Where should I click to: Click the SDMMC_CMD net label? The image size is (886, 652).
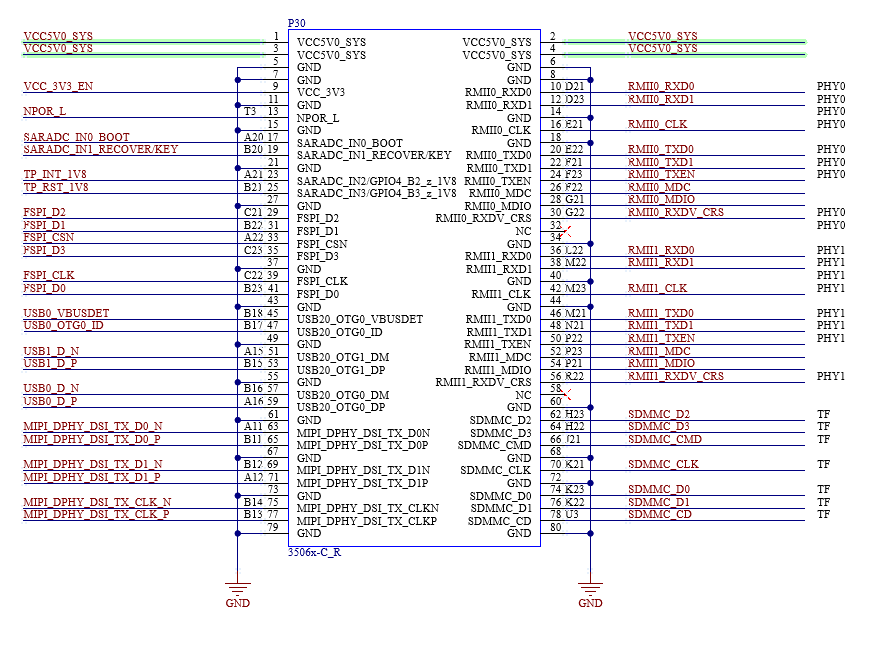(665, 439)
